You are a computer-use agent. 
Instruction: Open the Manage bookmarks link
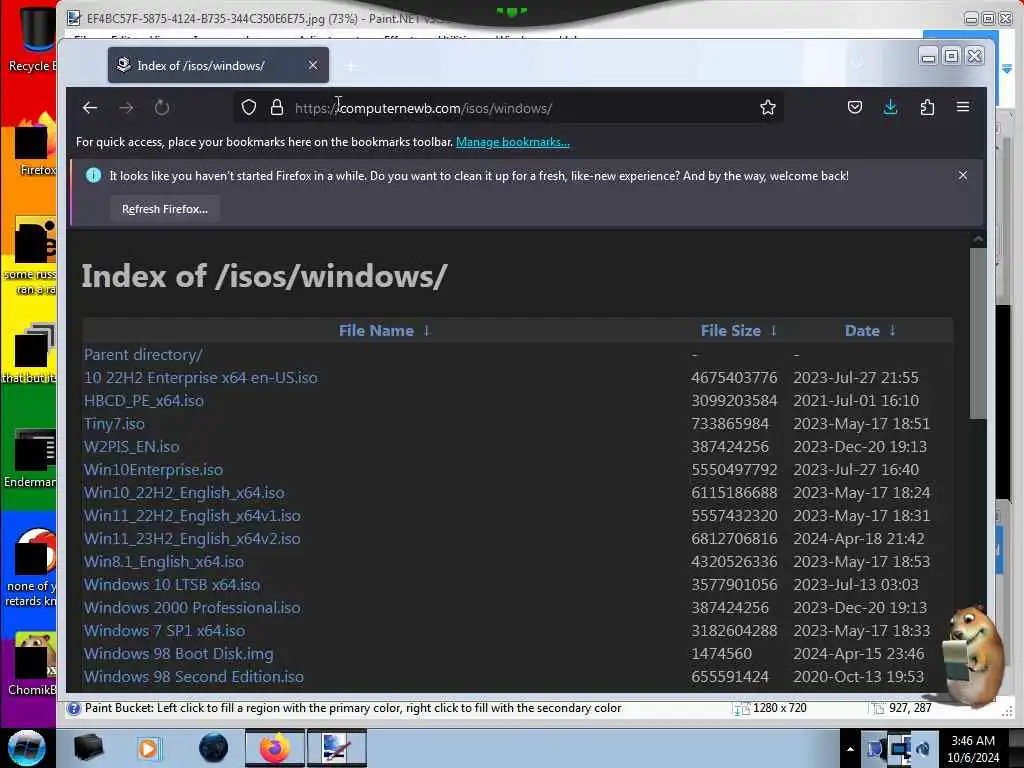(513, 142)
